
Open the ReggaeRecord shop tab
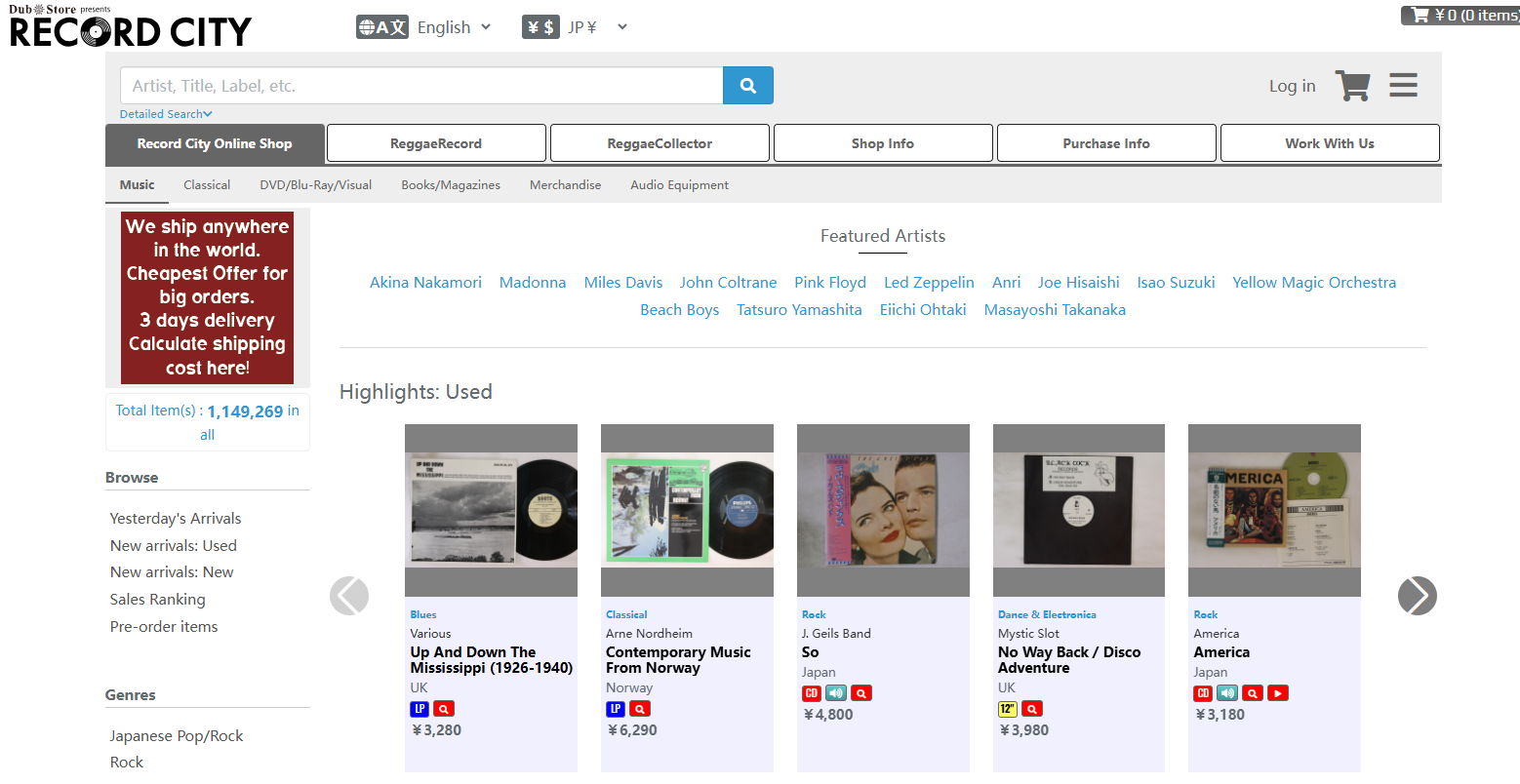[x=436, y=143]
